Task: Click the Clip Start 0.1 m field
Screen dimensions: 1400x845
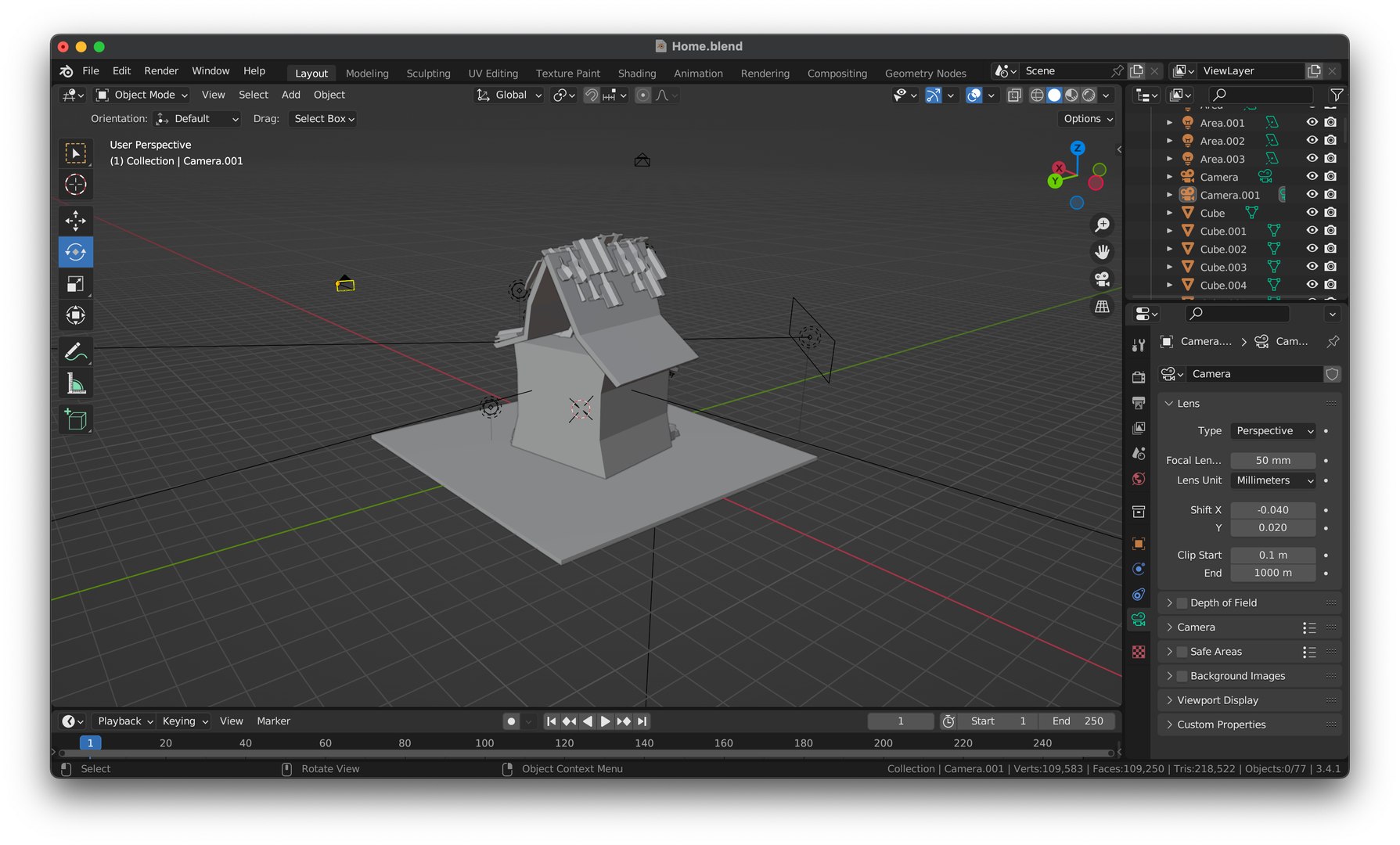Action: click(x=1273, y=556)
